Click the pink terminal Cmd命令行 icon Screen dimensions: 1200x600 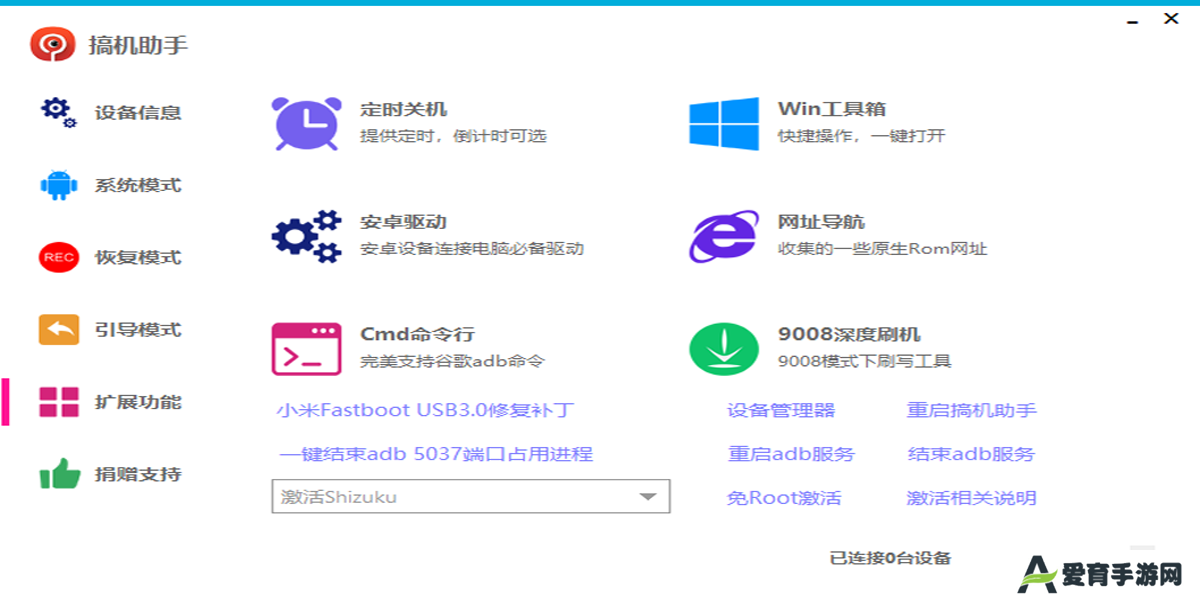(306, 348)
